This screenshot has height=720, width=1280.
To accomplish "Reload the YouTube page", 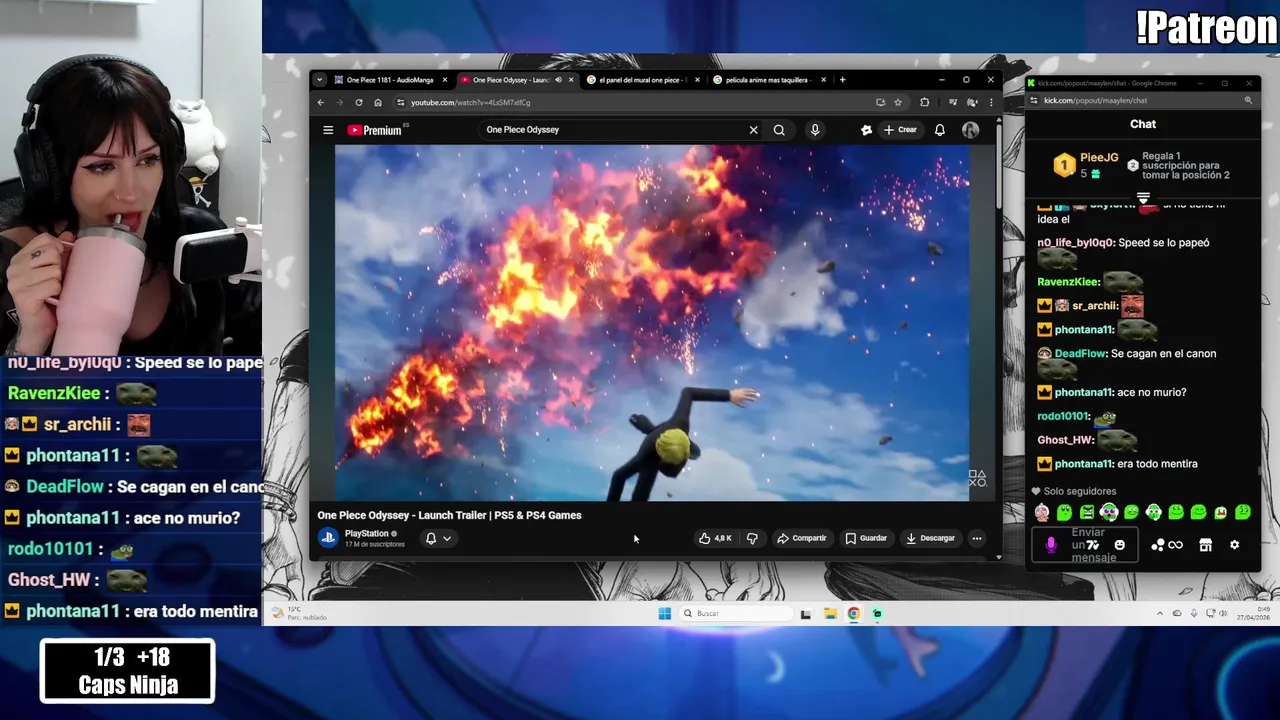I will point(359,102).
